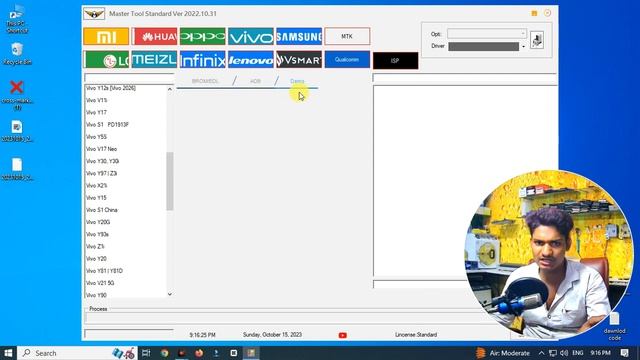Select Vivo Y55 in model list
This screenshot has height=360, width=640.
click(96, 137)
